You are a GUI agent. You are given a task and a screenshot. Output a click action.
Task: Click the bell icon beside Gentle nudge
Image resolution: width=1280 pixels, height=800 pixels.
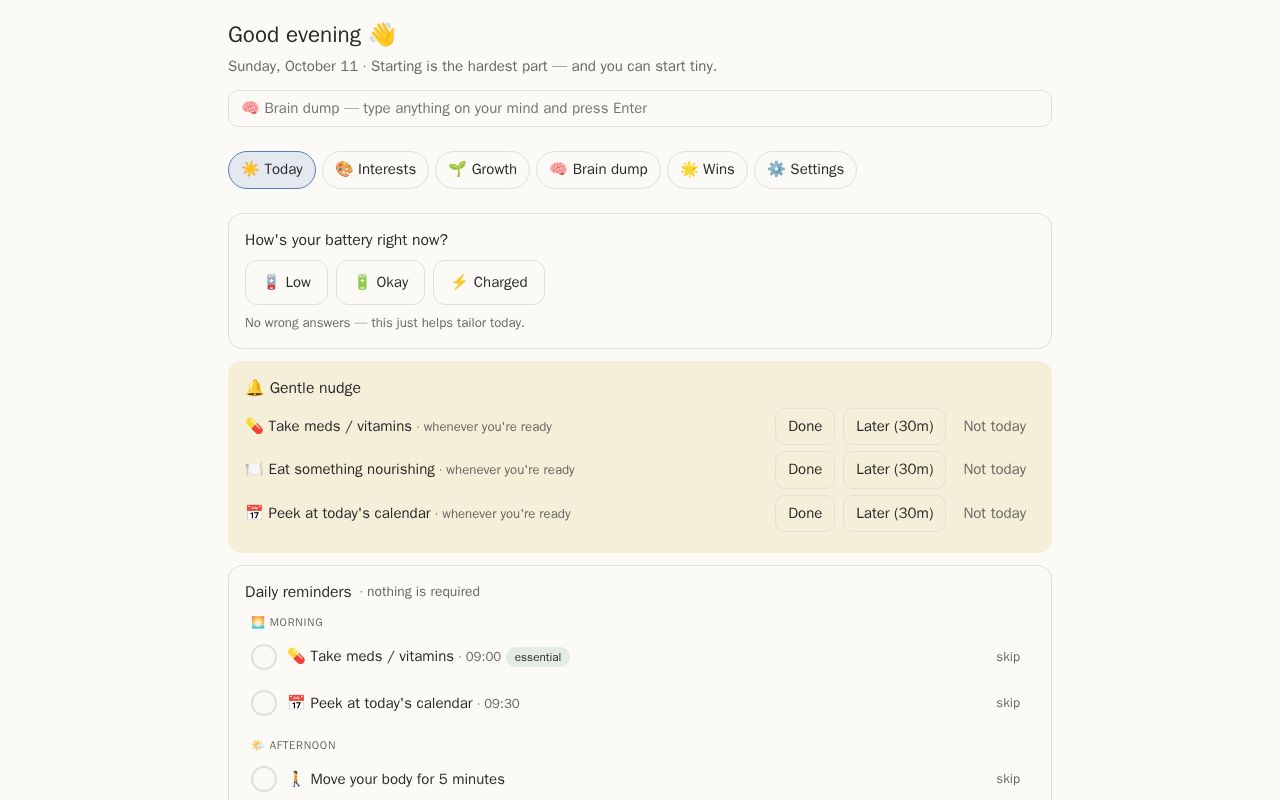[255, 388]
